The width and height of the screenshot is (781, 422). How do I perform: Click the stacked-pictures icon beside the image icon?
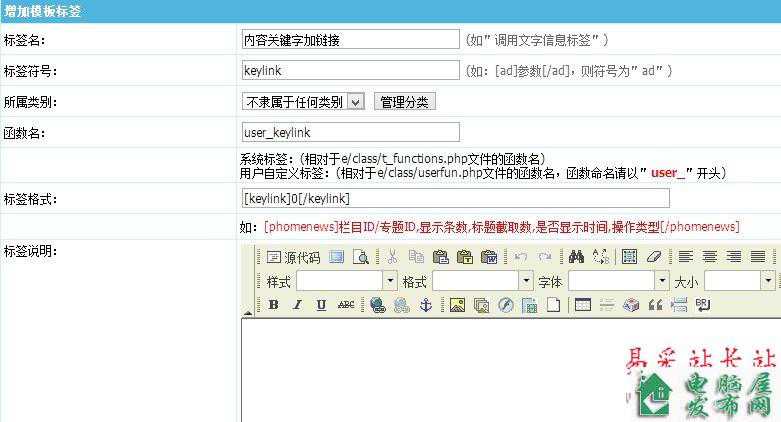481,305
